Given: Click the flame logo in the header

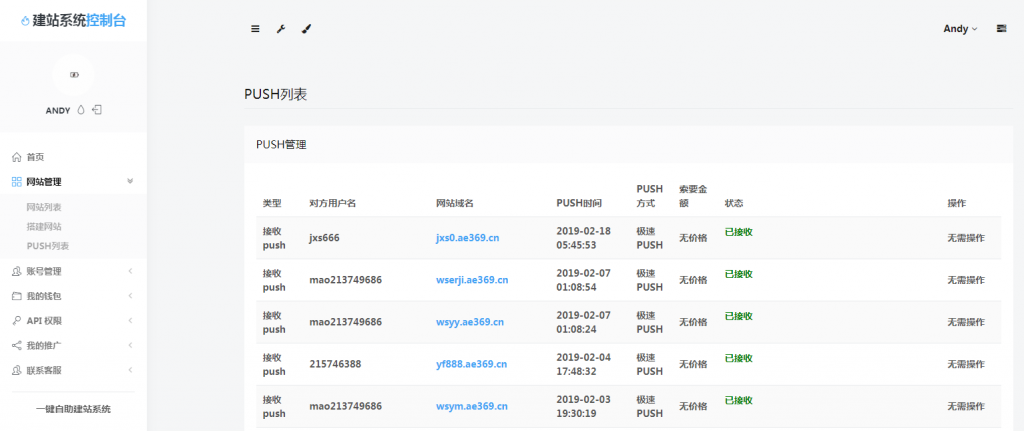Looking at the screenshot, I should 25,21.
